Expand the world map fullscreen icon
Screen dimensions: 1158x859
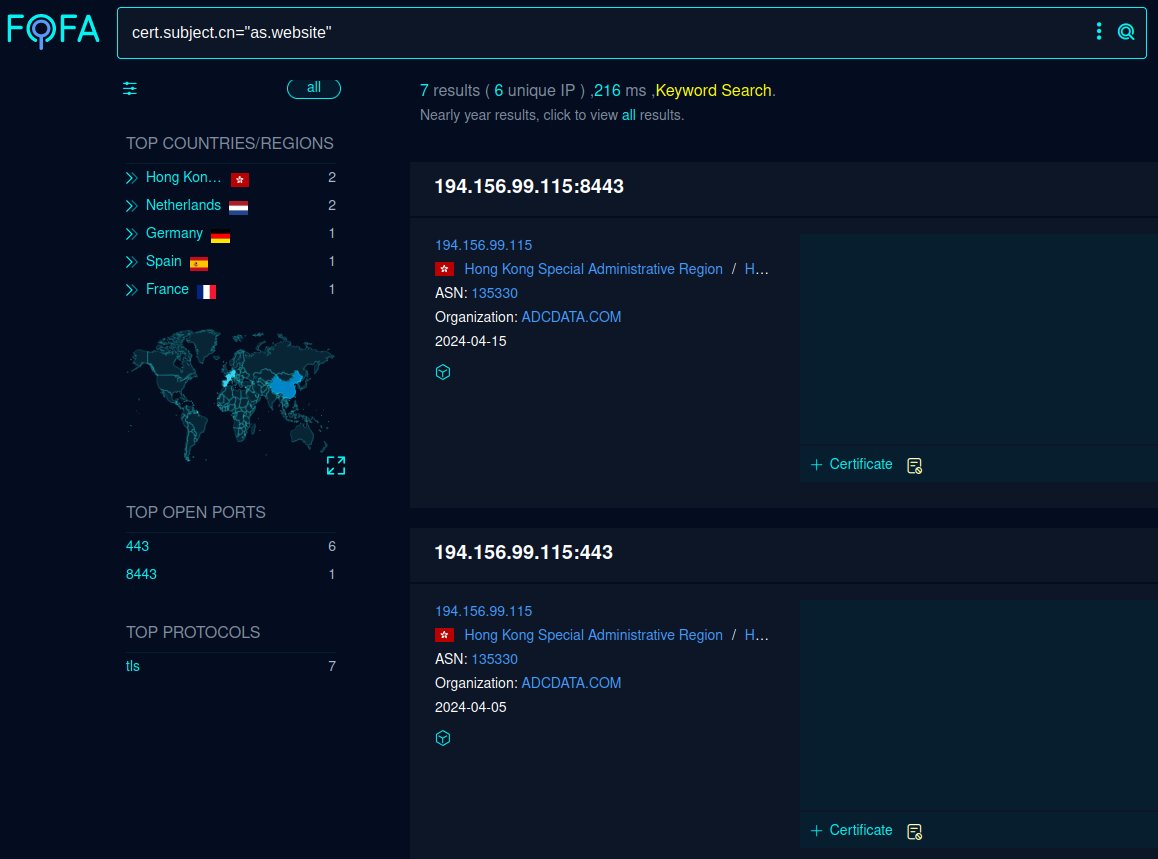pos(336,465)
